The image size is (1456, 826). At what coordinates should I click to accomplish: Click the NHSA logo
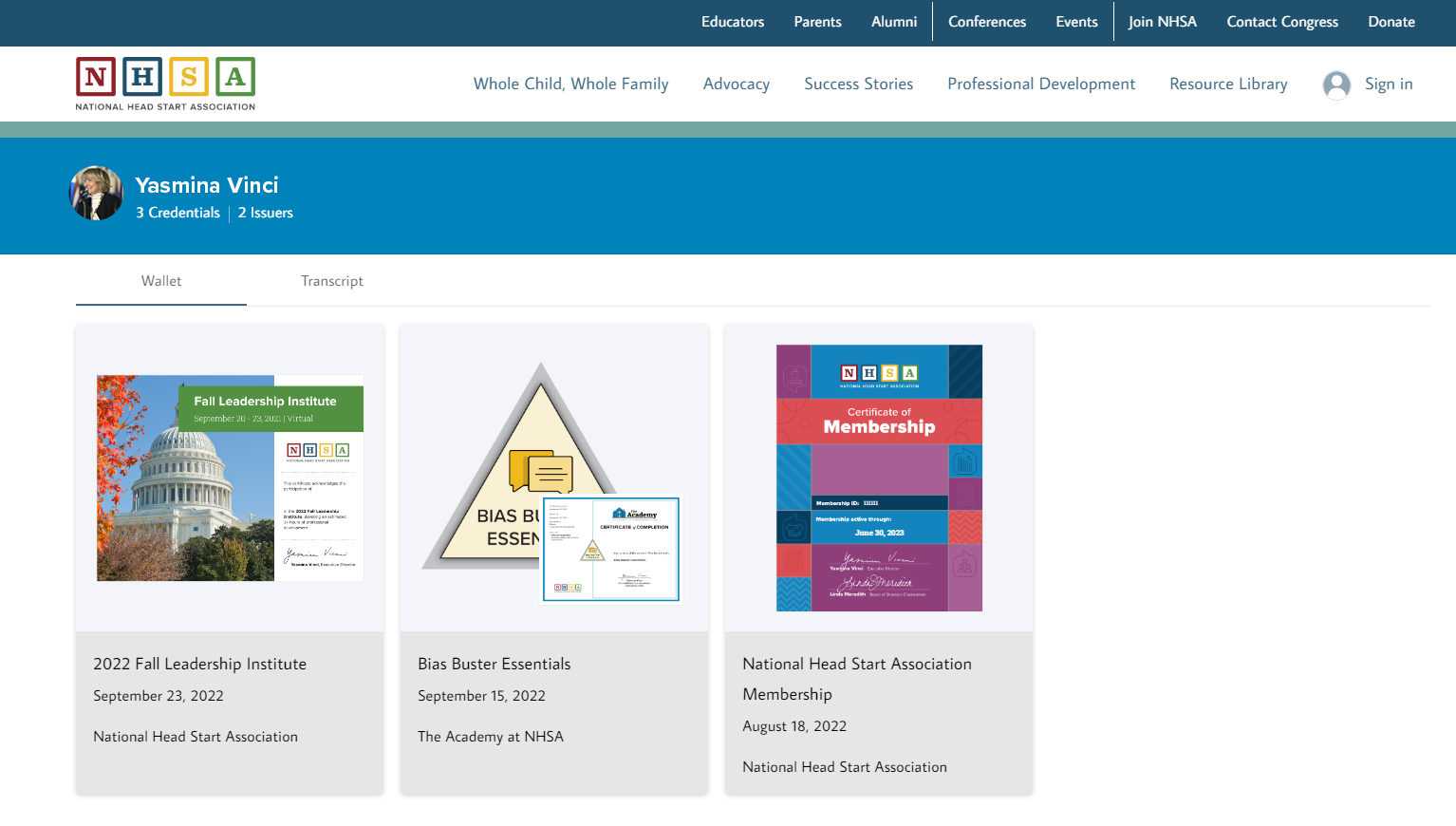tap(164, 84)
